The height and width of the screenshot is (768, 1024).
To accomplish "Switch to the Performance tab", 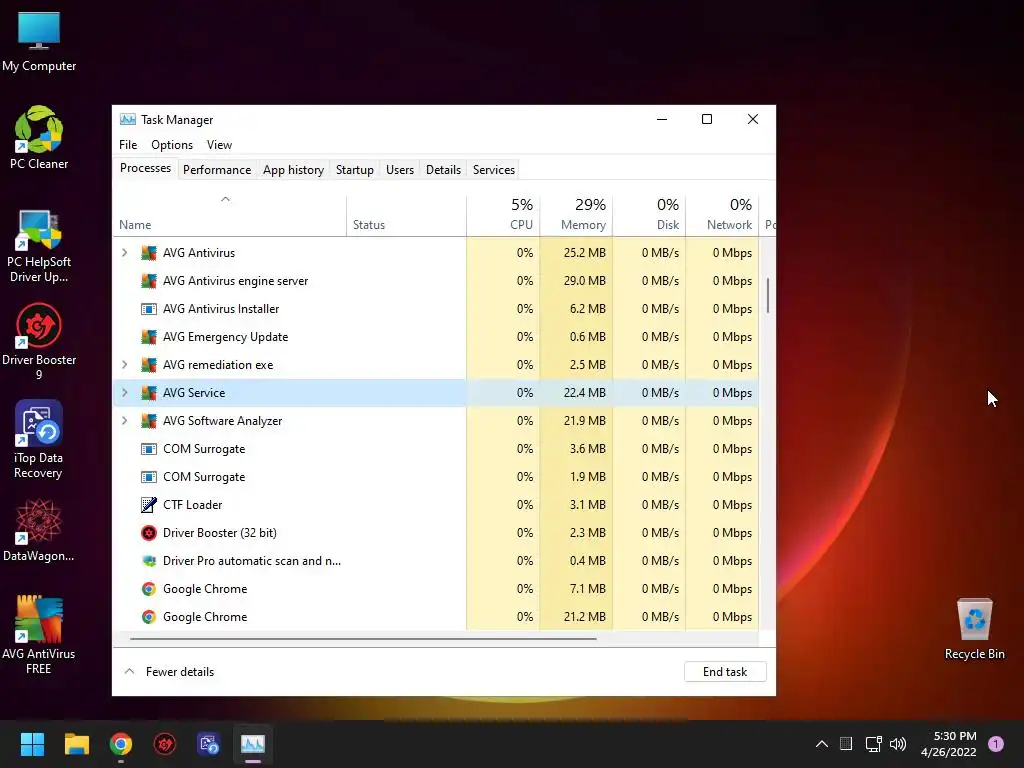I will [x=217, y=170].
